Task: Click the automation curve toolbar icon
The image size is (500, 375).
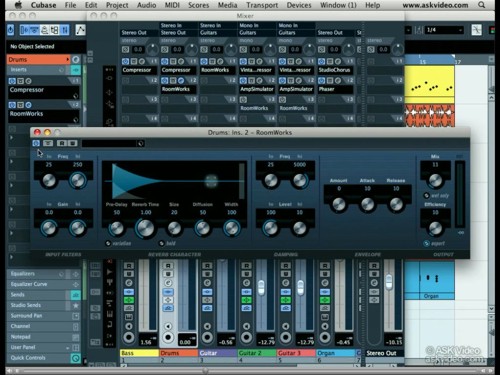Action: [x=80, y=30]
